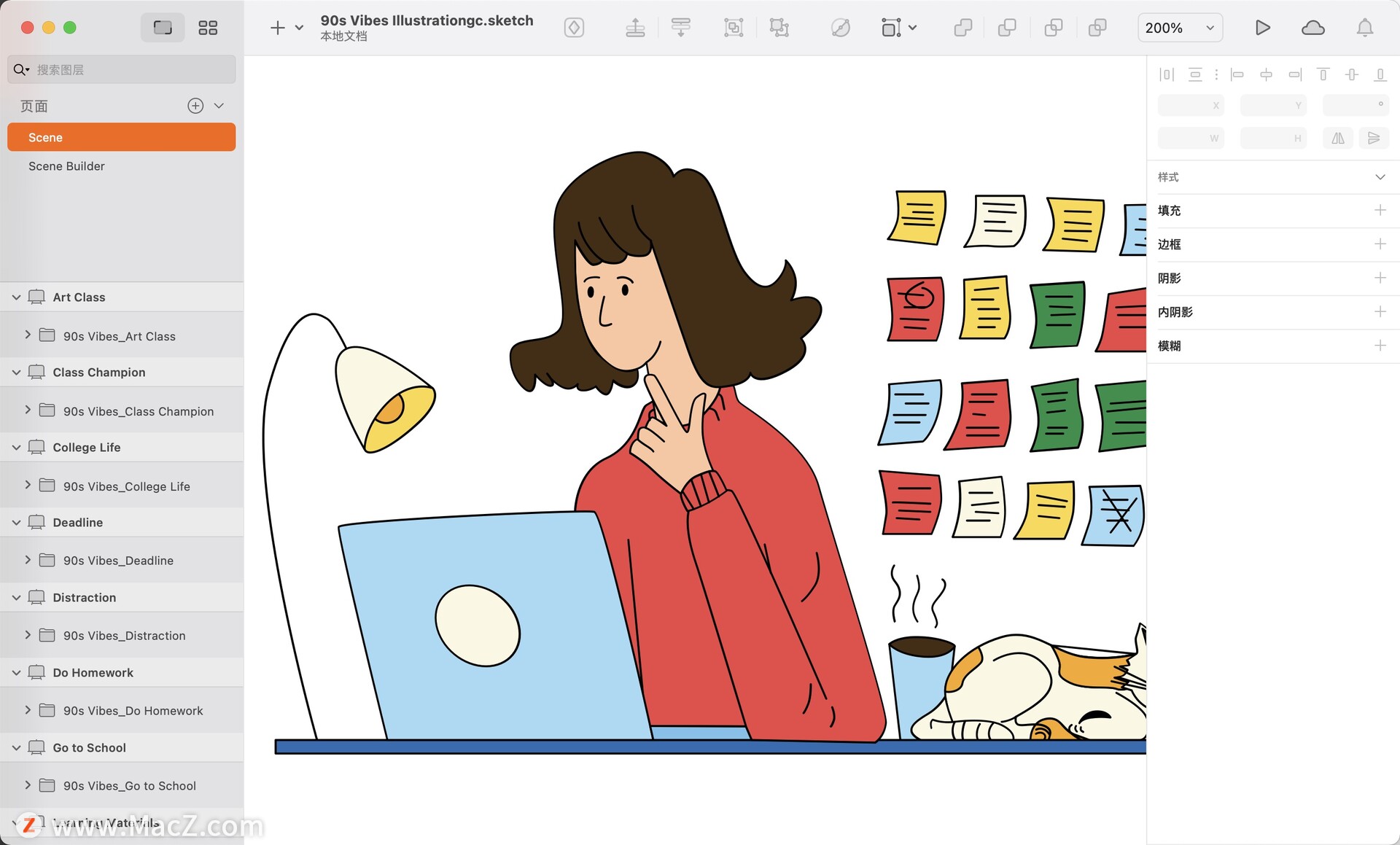Viewport: 1400px width, 845px height.
Task: Click the align left edges icon
Action: 1237,74
